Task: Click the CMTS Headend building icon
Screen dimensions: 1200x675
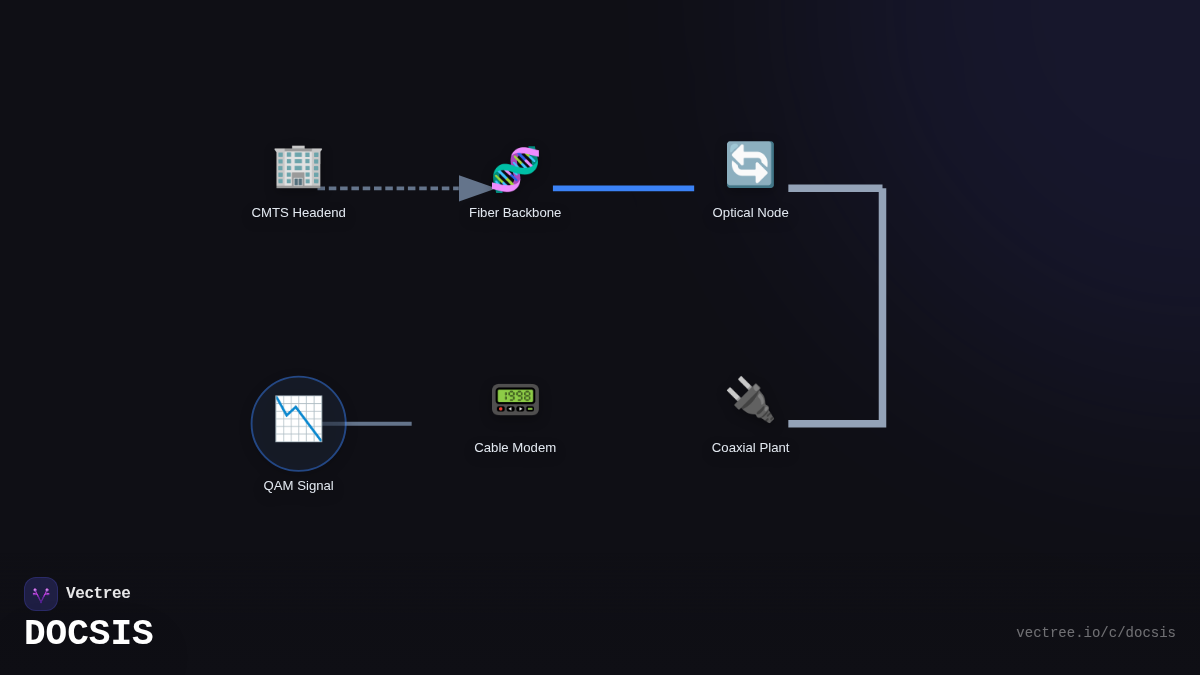Action: [x=298, y=166]
